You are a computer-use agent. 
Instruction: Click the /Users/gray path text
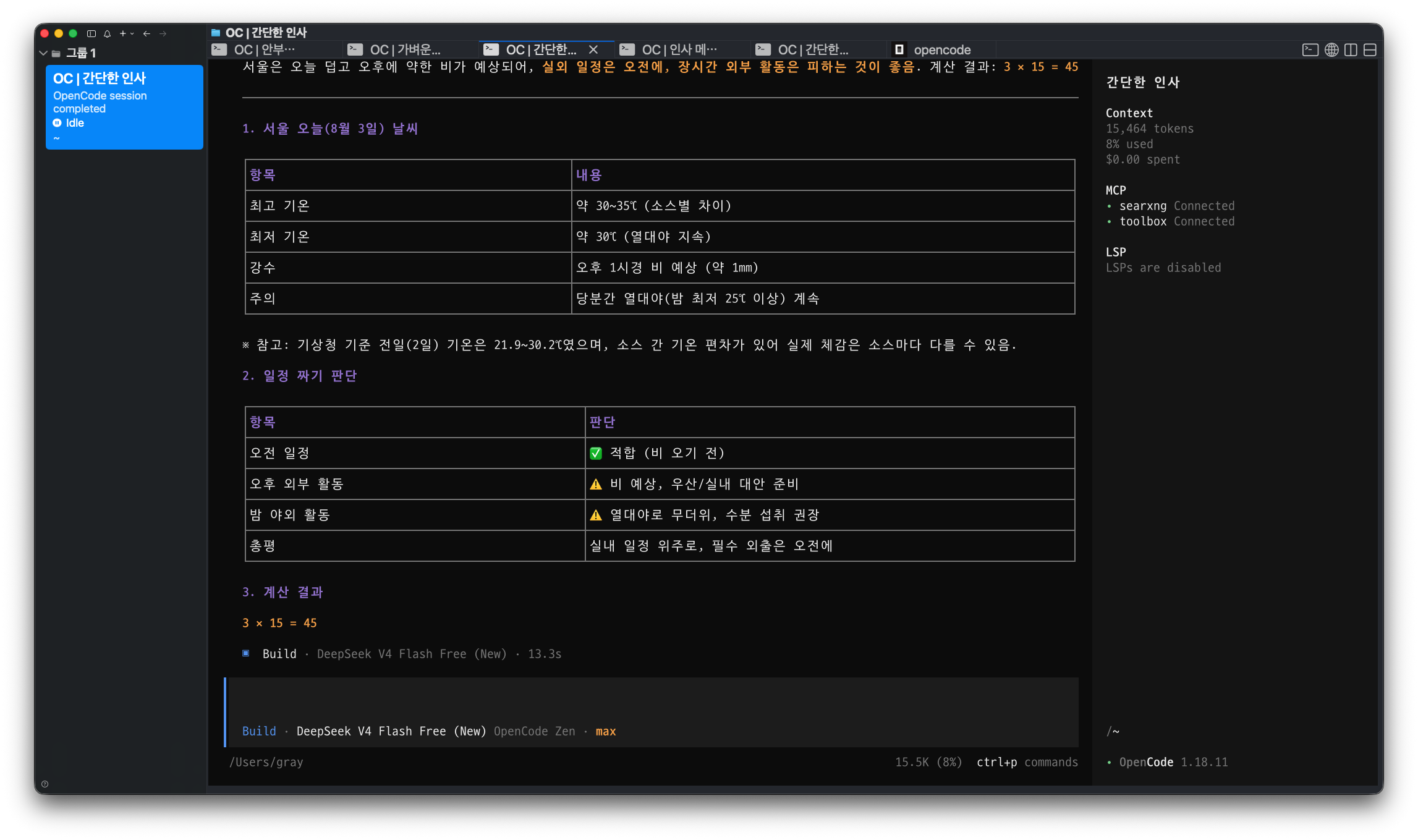[266, 762]
